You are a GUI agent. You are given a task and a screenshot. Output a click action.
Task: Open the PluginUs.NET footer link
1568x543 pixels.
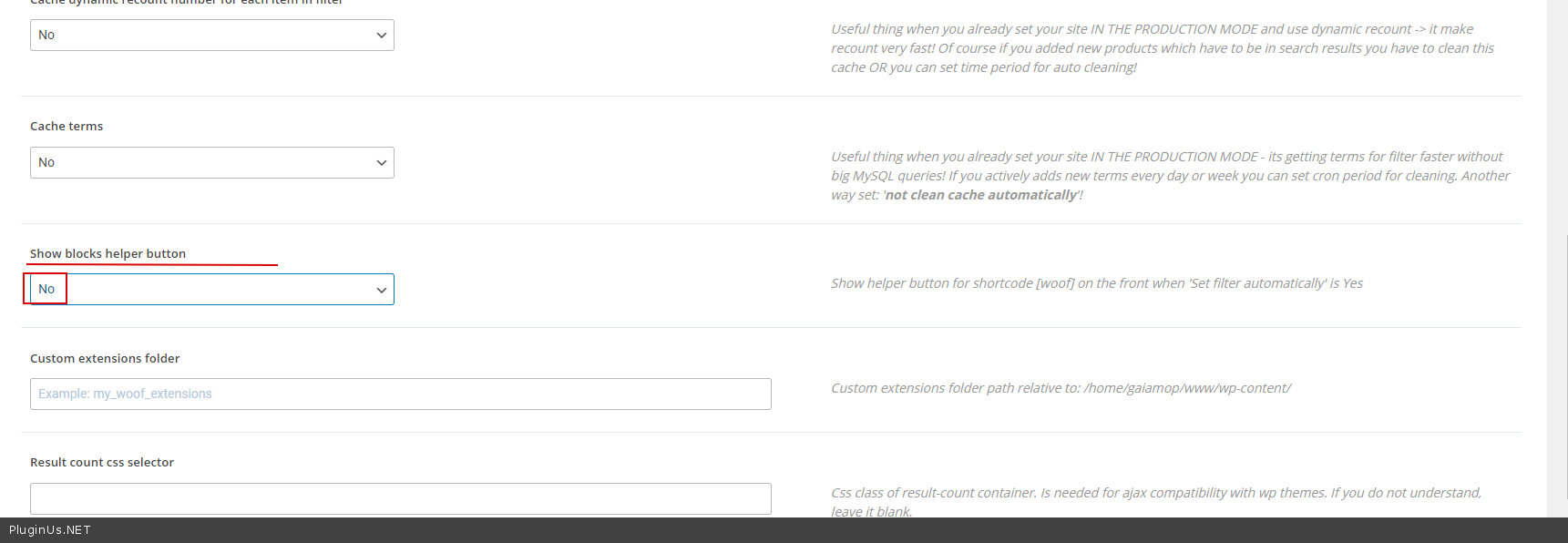tap(50, 530)
